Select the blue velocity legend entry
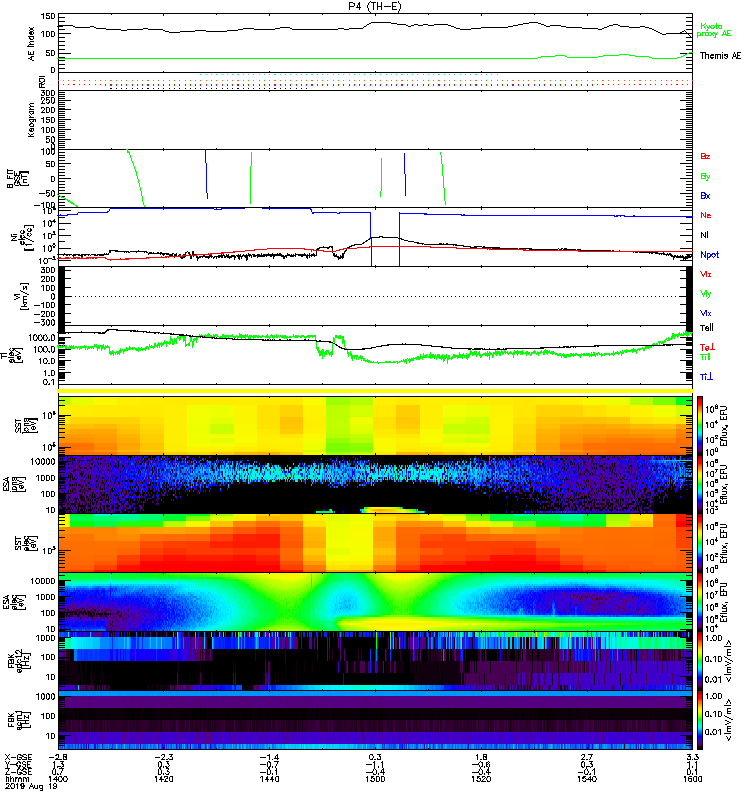750x800 pixels. pyautogui.click(x=705, y=313)
